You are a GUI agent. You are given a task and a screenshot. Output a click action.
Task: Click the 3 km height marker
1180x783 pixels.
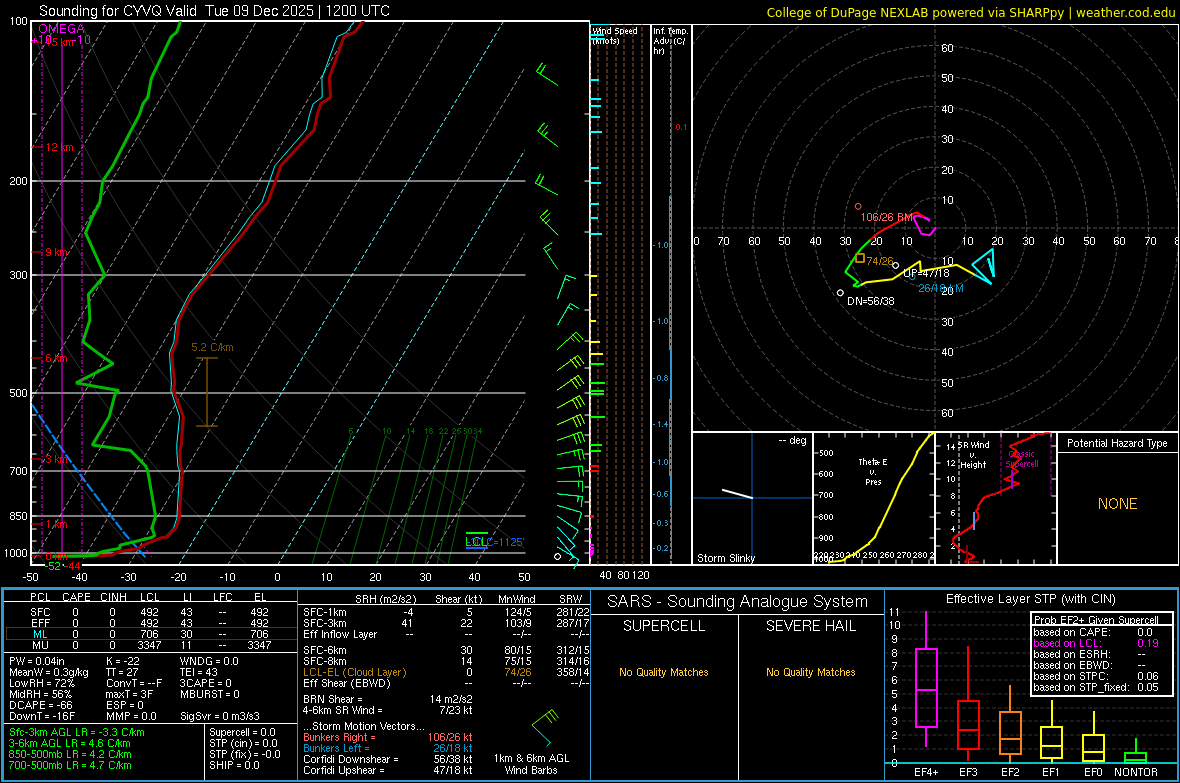pos(56,459)
